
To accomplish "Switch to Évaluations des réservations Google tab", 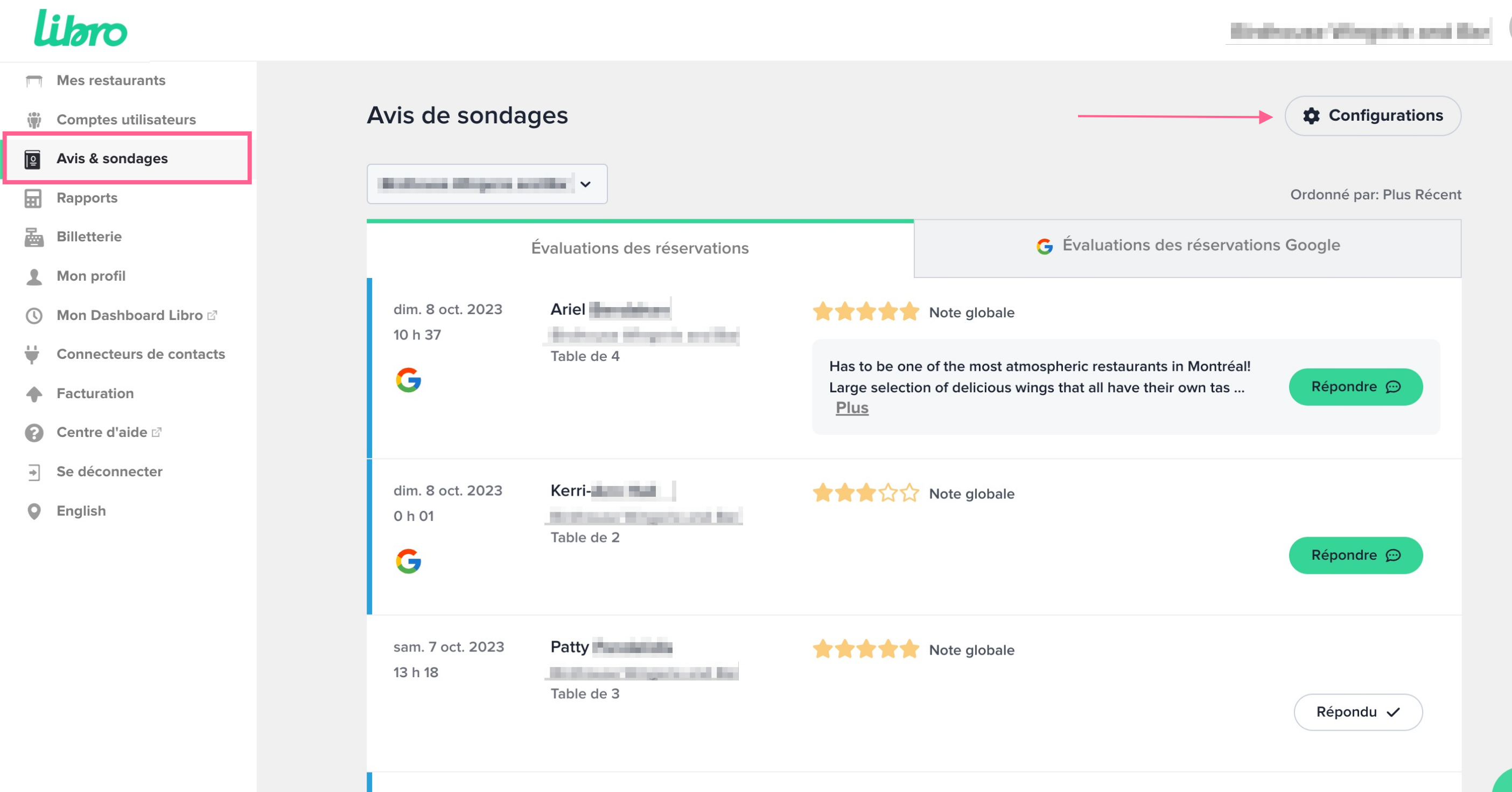I will pos(1187,245).
